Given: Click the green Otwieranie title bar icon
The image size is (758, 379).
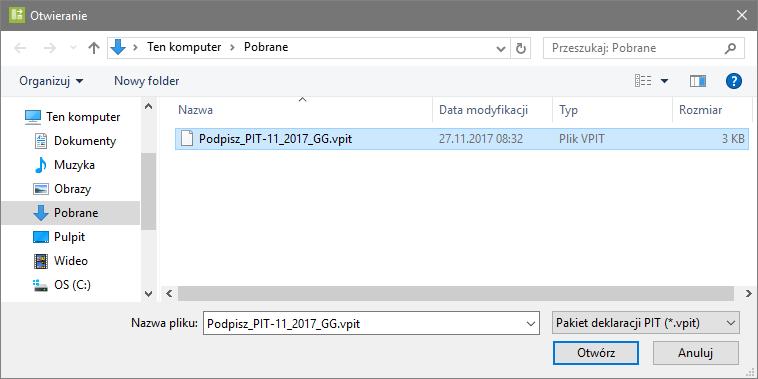Looking at the screenshot, I should point(16,15).
